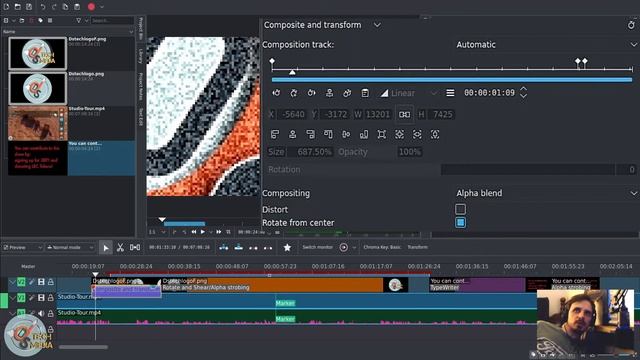Click the blue keyframe duration bar
640x360 pixels.
[452, 80]
